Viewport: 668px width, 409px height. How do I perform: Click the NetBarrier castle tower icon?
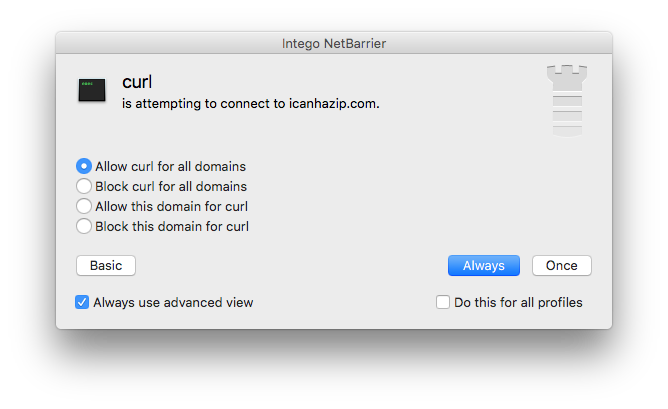(x=567, y=101)
